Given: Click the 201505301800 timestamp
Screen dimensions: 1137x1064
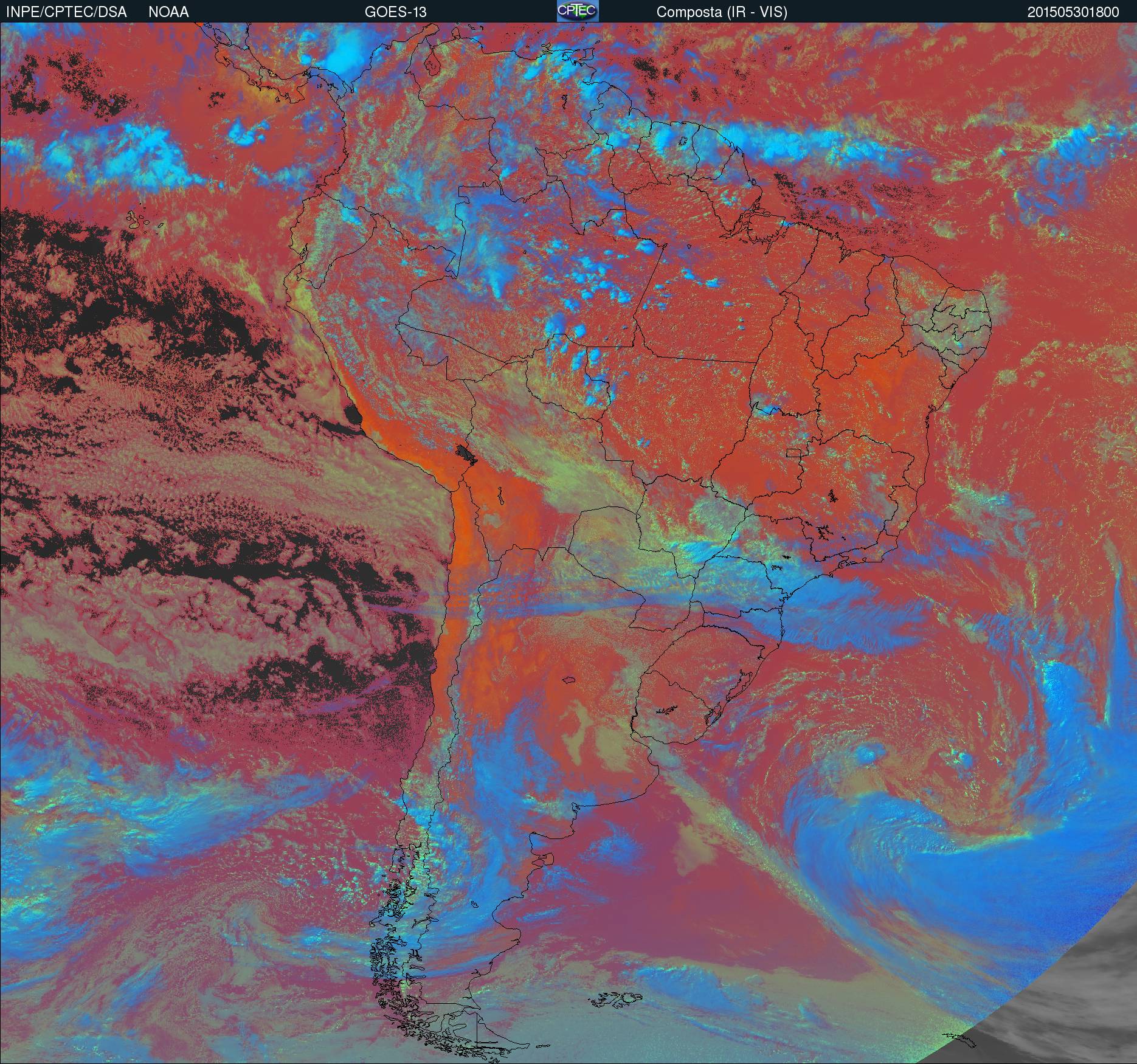Looking at the screenshot, I should pos(1073,12).
